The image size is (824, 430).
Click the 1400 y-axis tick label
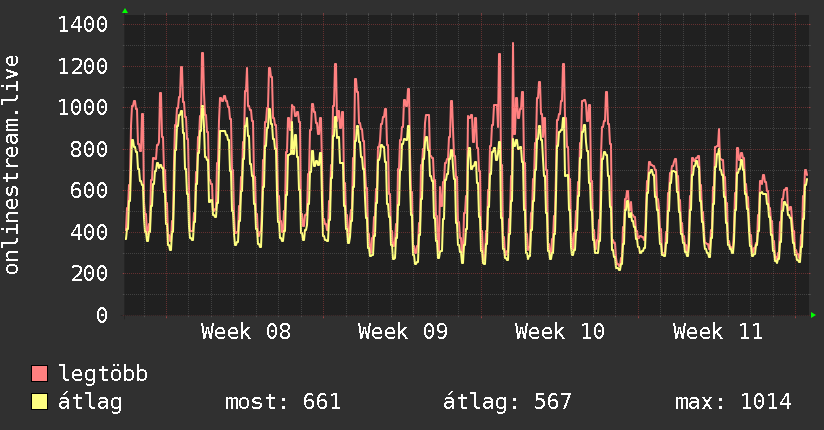click(83, 24)
